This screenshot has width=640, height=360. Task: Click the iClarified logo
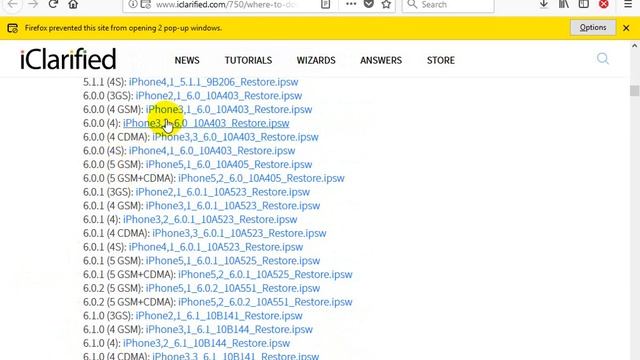tap(68, 60)
